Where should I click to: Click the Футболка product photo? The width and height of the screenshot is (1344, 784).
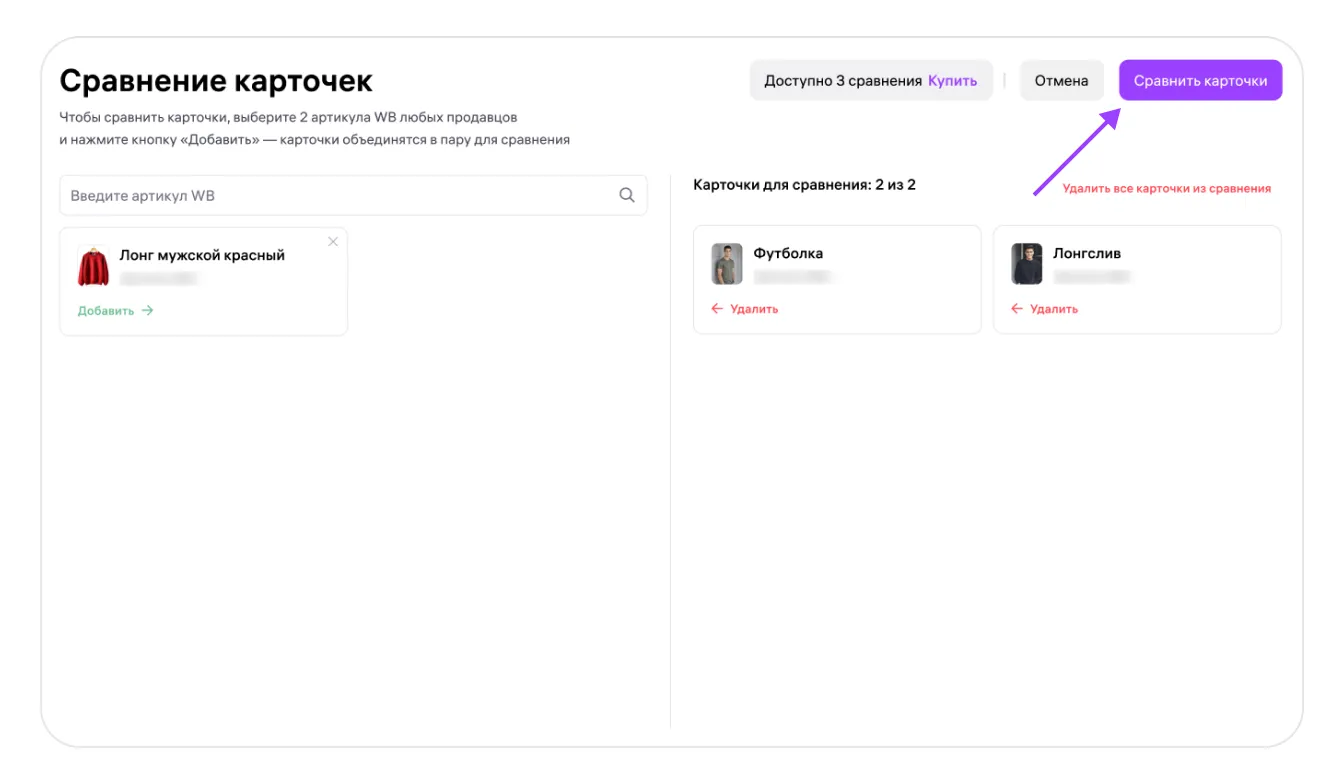click(727, 264)
